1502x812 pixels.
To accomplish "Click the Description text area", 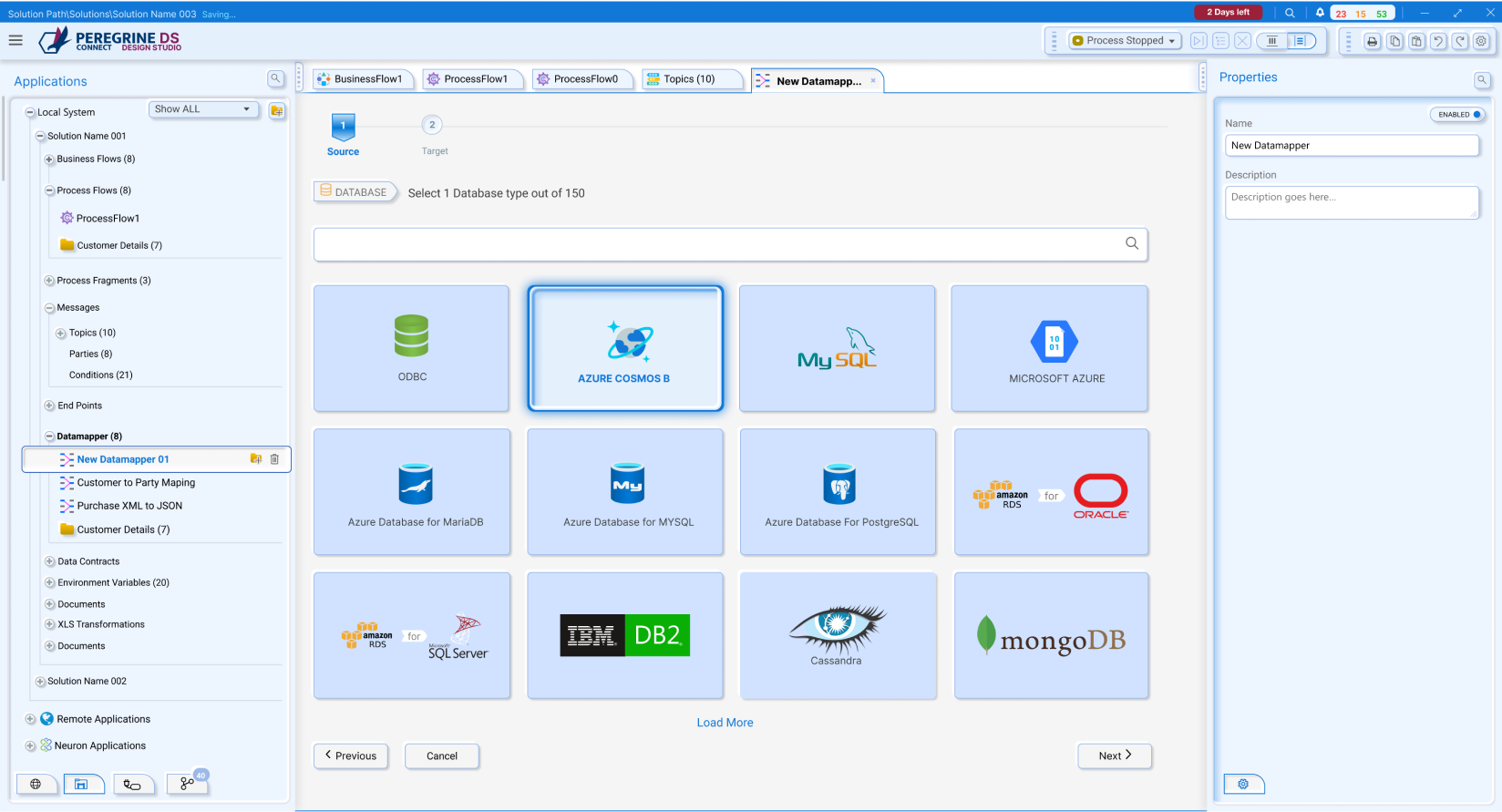I will [1352, 202].
